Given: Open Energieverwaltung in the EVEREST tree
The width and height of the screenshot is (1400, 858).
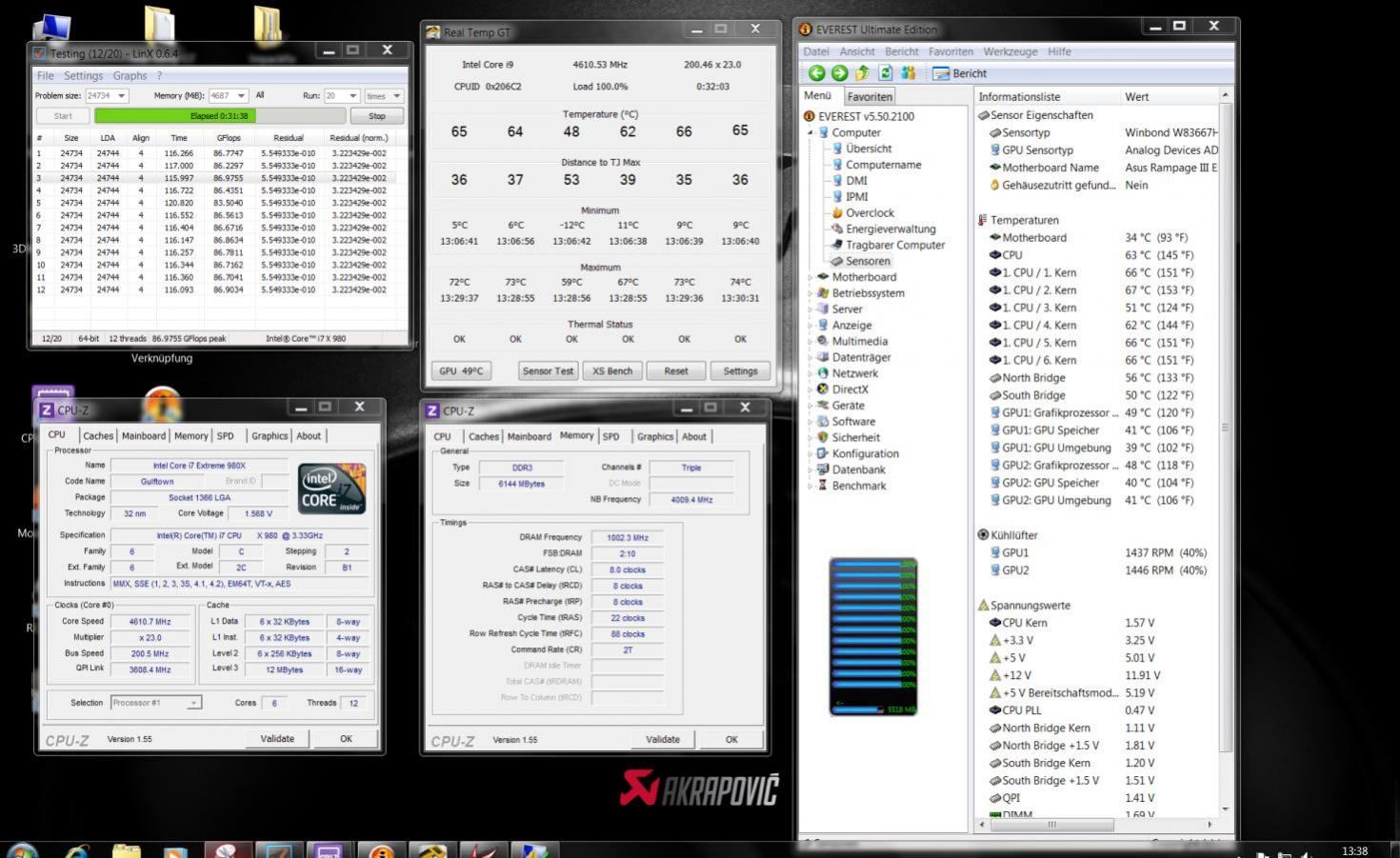Looking at the screenshot, I should (883, 229).
